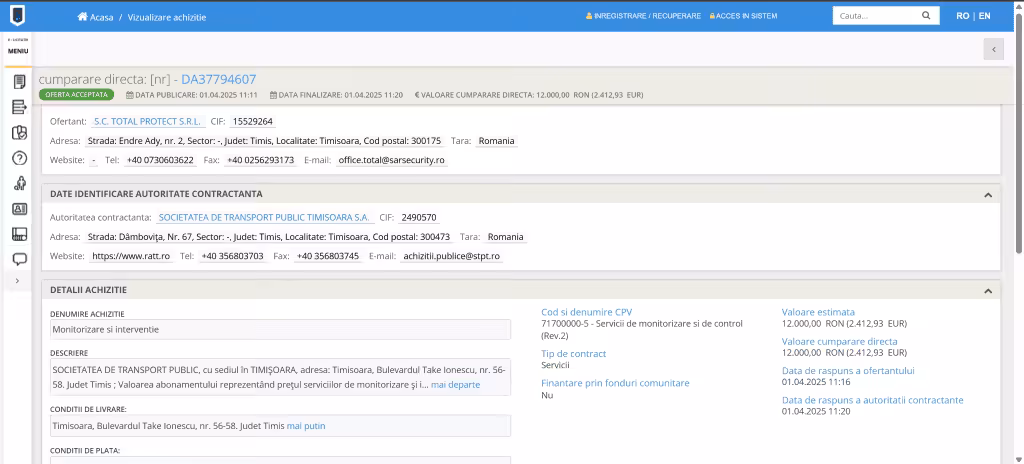Image resolution: width=1024 pixels, height=464 pixels.
Task: Focus the Cauta search field
Action: click(x=876, y=16)
